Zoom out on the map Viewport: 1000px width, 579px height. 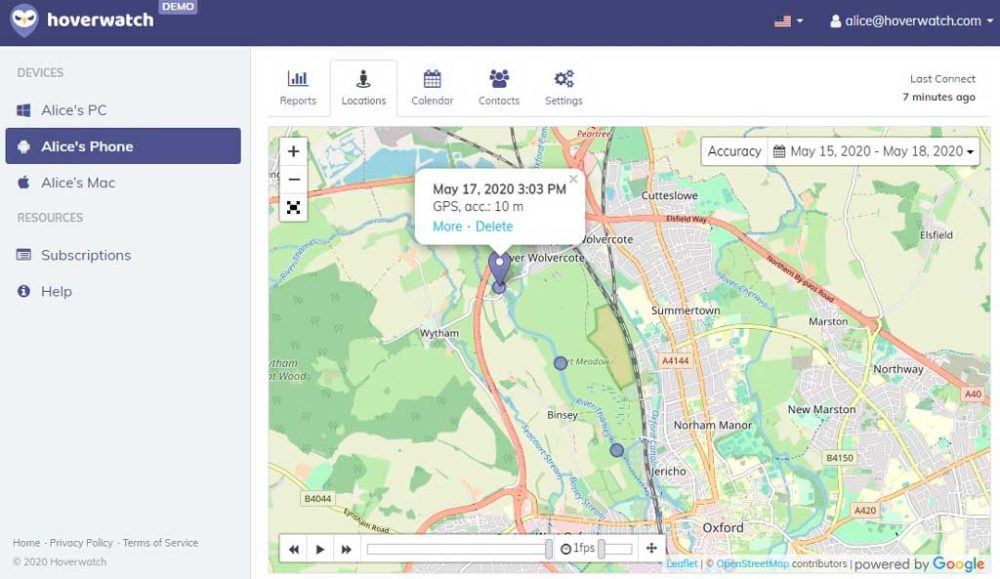pyautogui.click(x=293, y=180)
